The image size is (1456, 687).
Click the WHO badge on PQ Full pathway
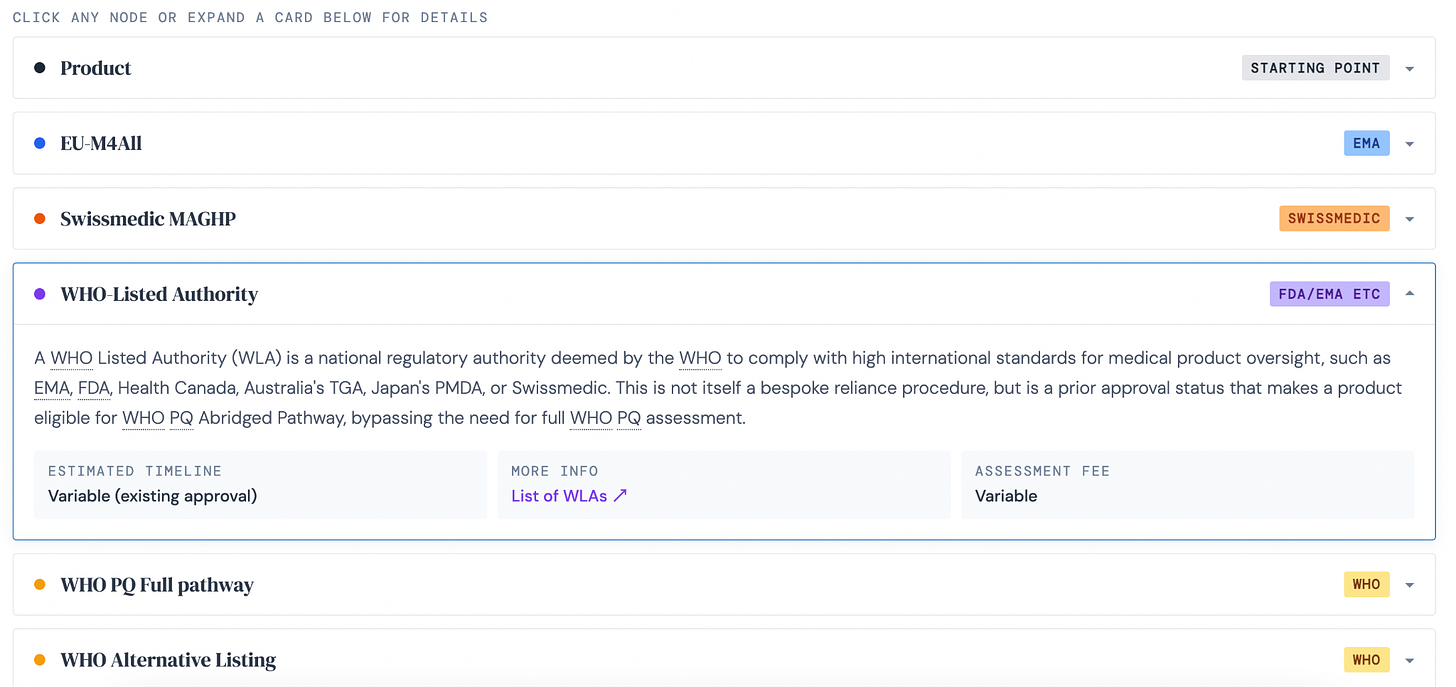tap(1366, 584)
